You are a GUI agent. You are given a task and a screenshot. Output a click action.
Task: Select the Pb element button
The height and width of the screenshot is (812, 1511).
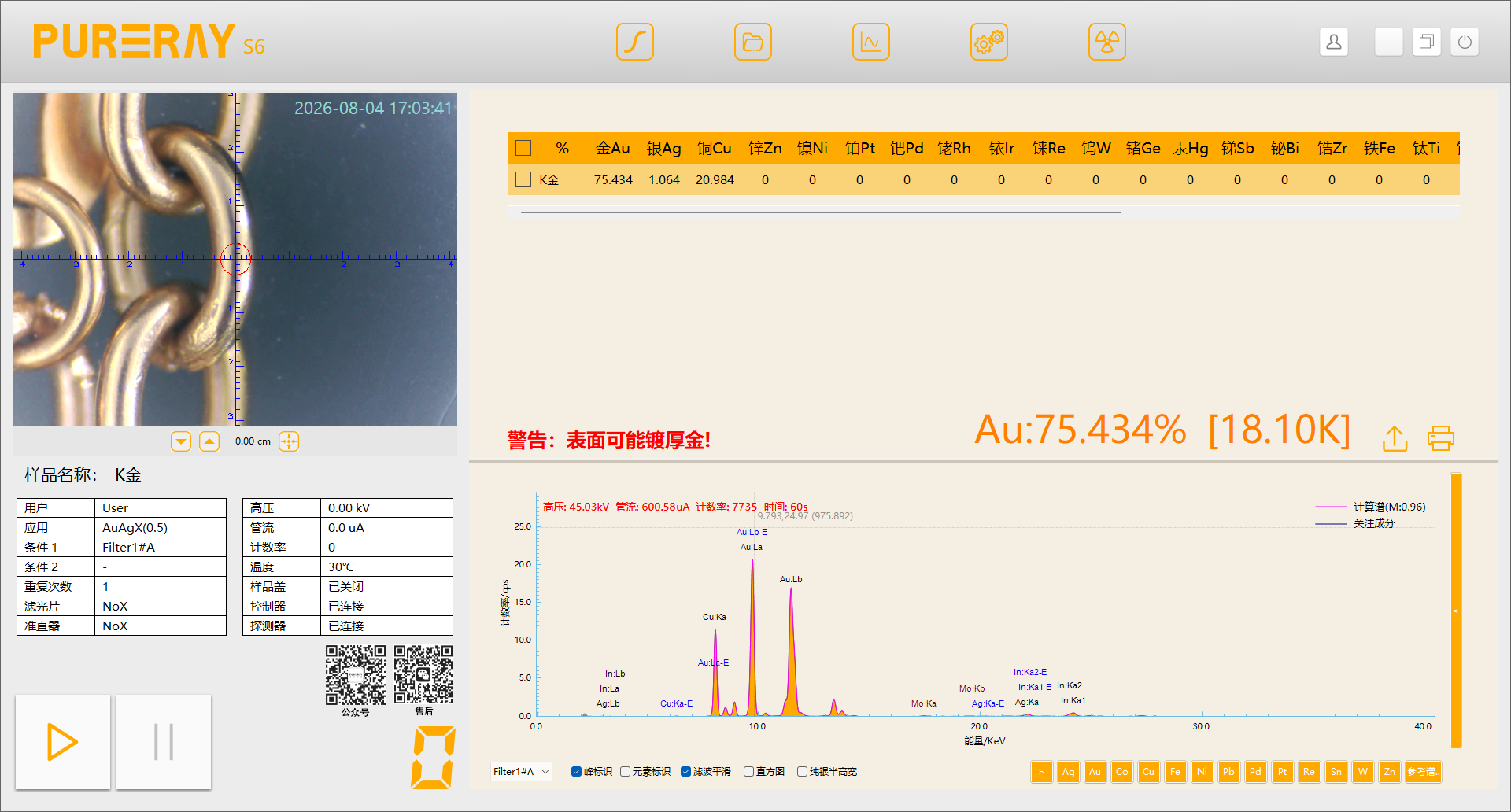click(1228, 772)
